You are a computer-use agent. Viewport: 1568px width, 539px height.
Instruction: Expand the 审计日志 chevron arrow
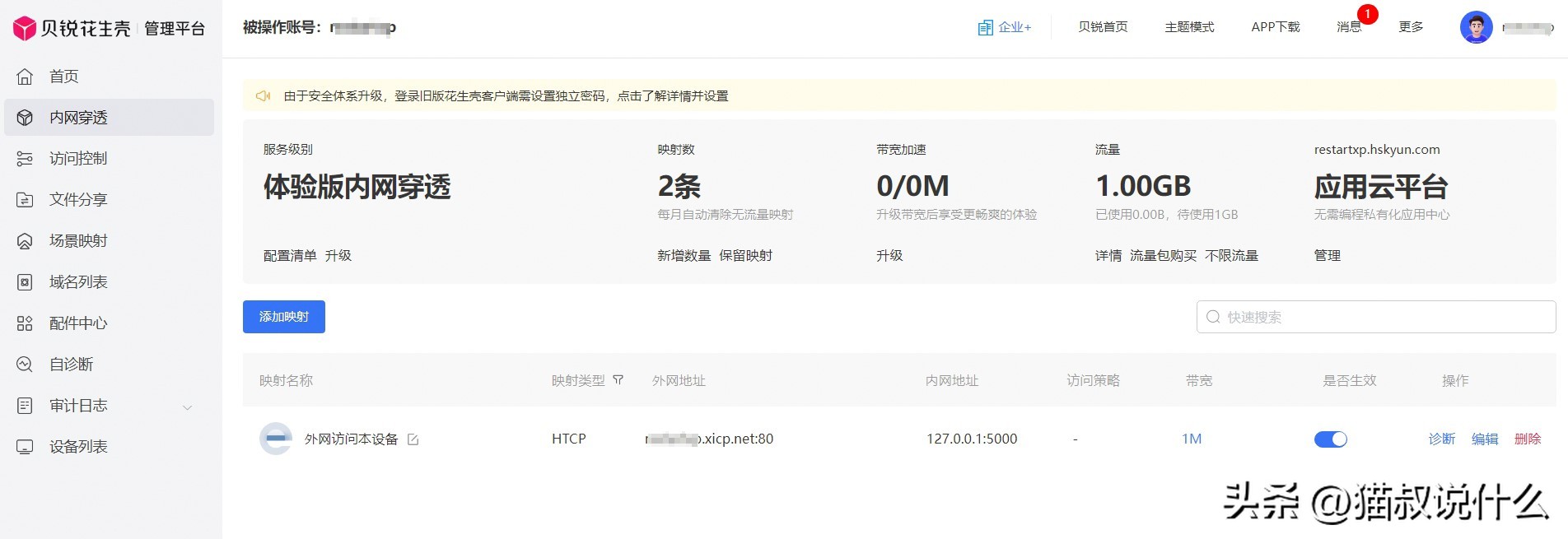(187, 407)
